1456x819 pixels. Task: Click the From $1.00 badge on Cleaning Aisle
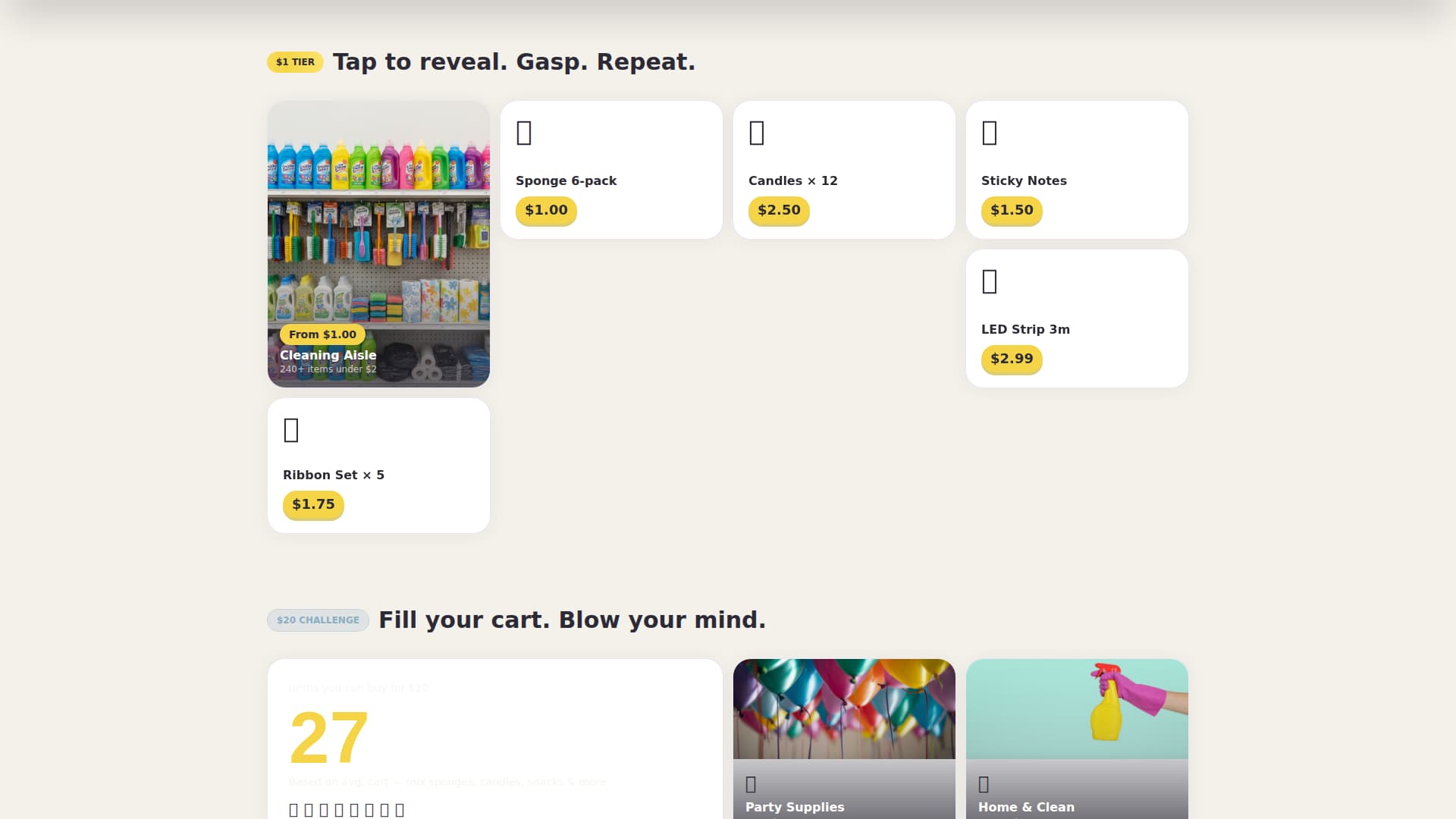click(322, 334)
